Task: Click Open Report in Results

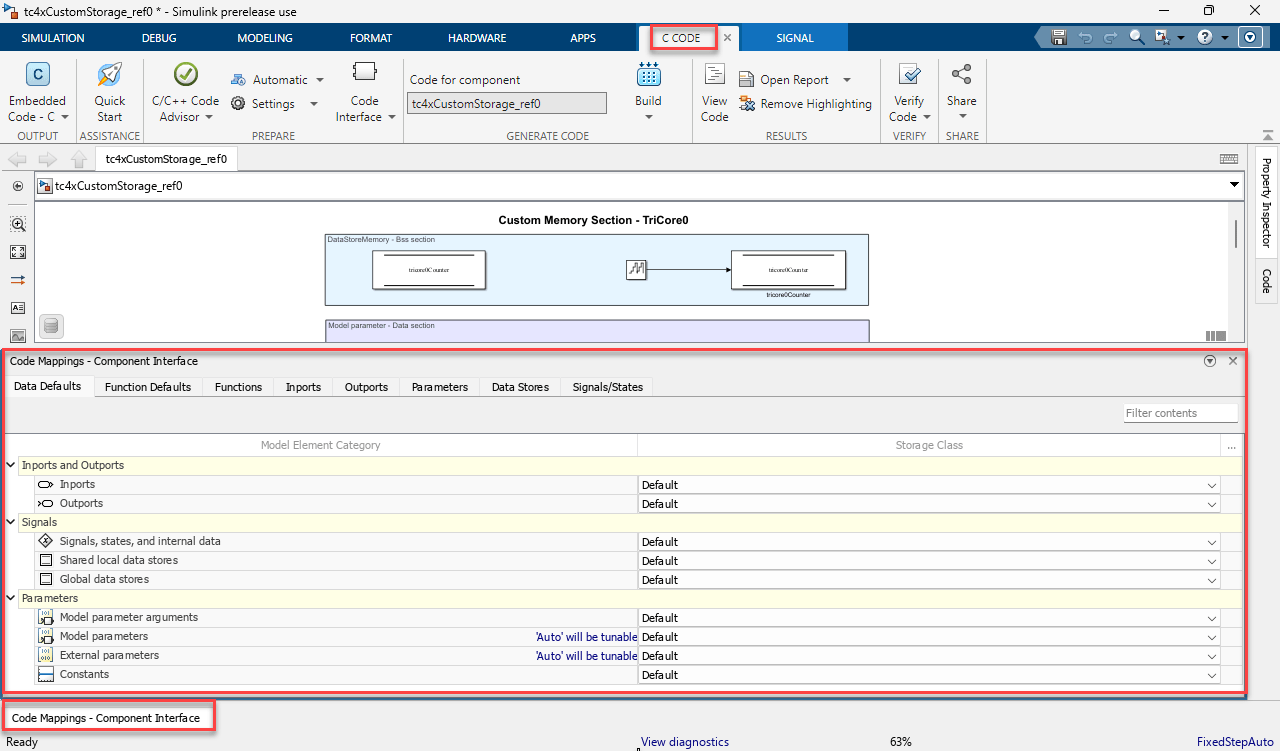Action: coord(795,79)
